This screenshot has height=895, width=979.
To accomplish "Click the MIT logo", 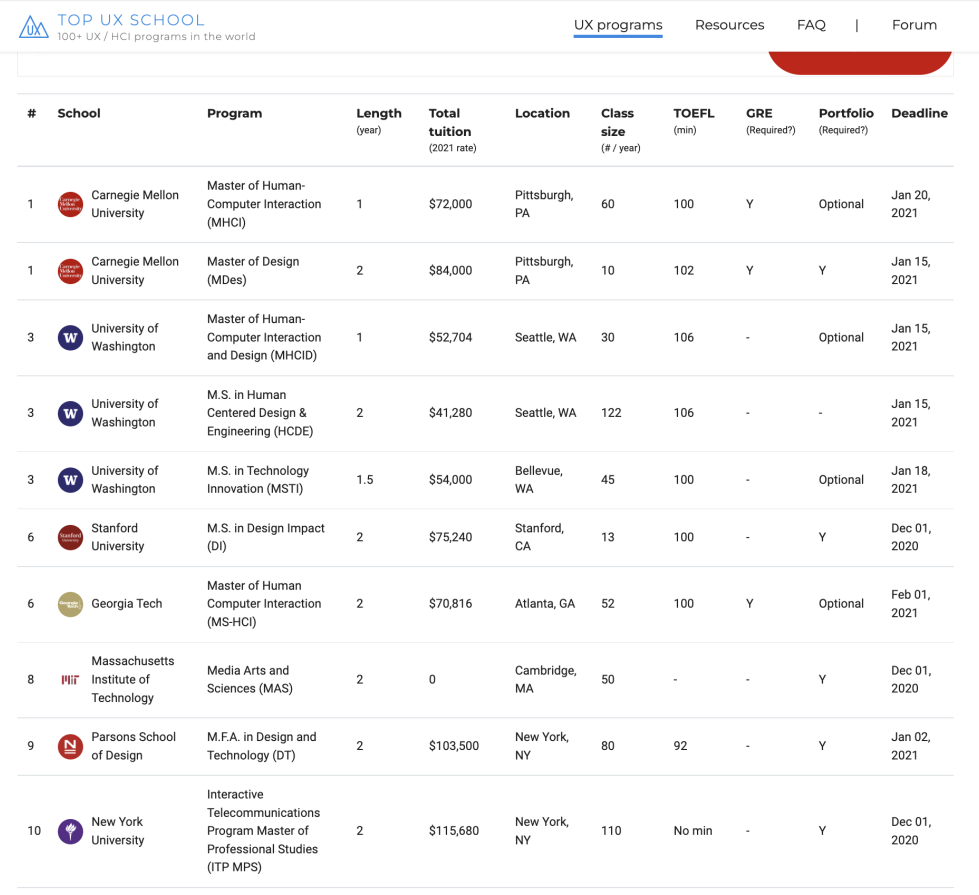I will click(x=71, y=680).
